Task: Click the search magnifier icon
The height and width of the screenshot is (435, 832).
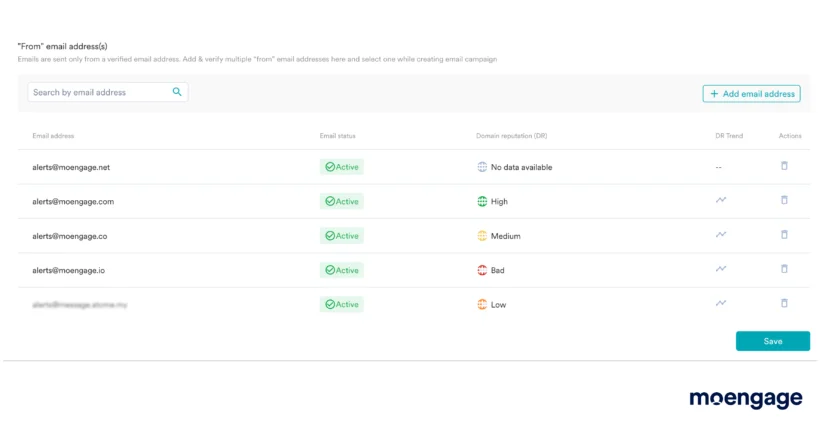Action: pos(177,92)
